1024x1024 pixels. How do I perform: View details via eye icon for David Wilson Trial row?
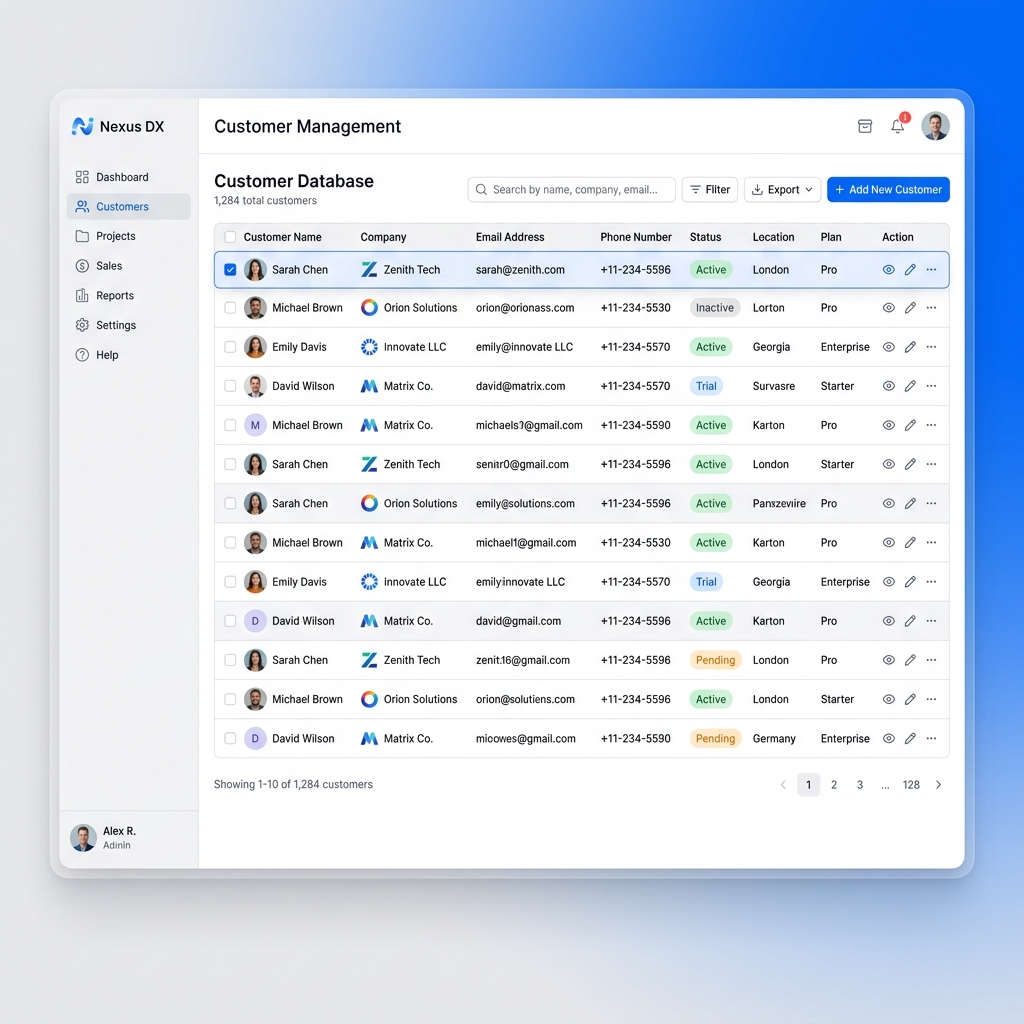[x=888, y=386]
